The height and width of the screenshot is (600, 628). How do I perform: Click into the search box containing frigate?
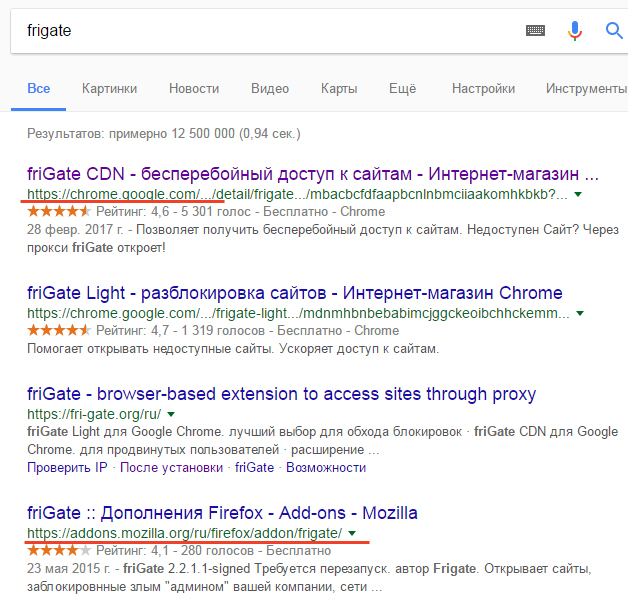click(x=260, y=31)
